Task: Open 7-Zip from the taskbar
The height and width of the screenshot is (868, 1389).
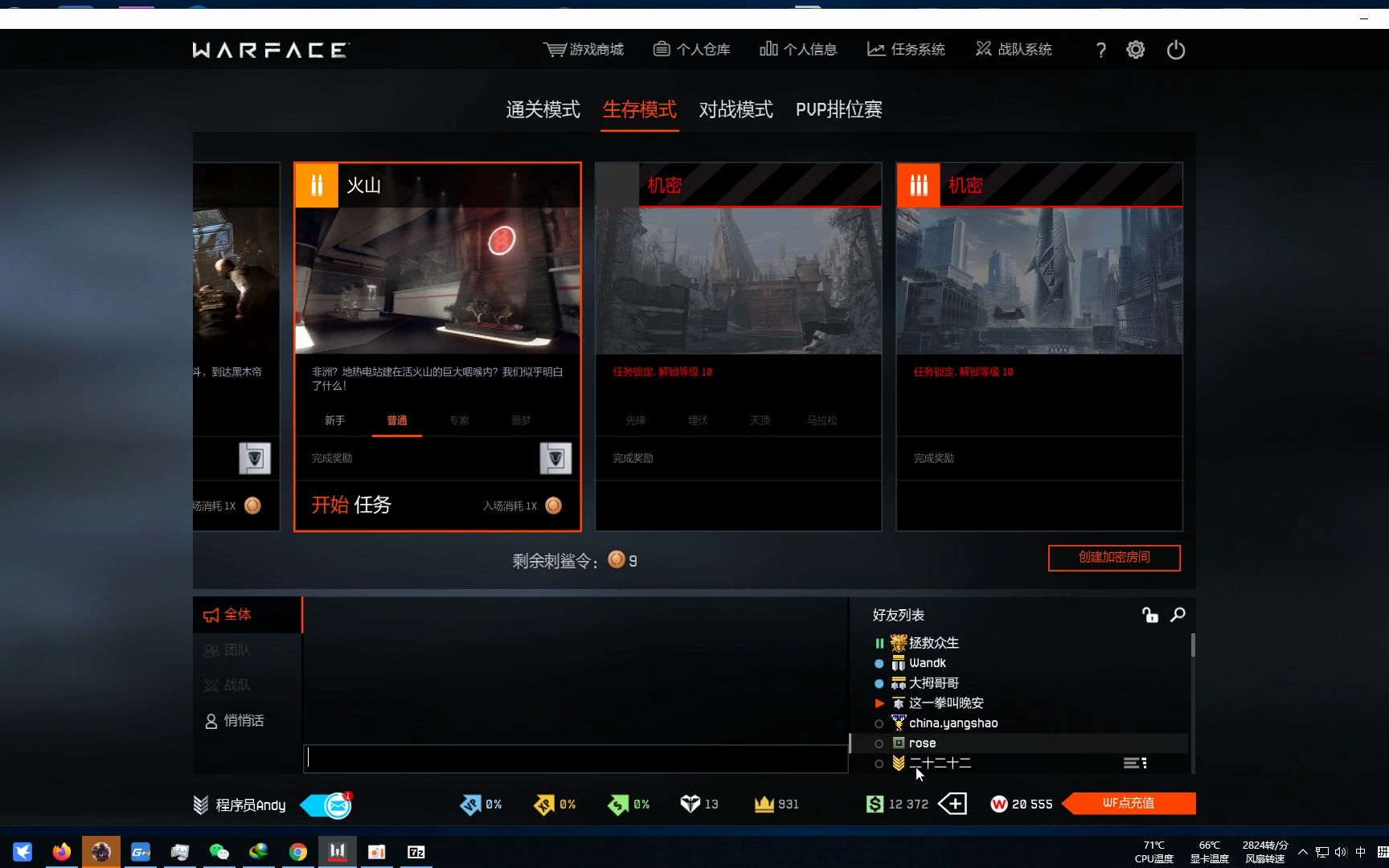Action: [x=416, y=852]
